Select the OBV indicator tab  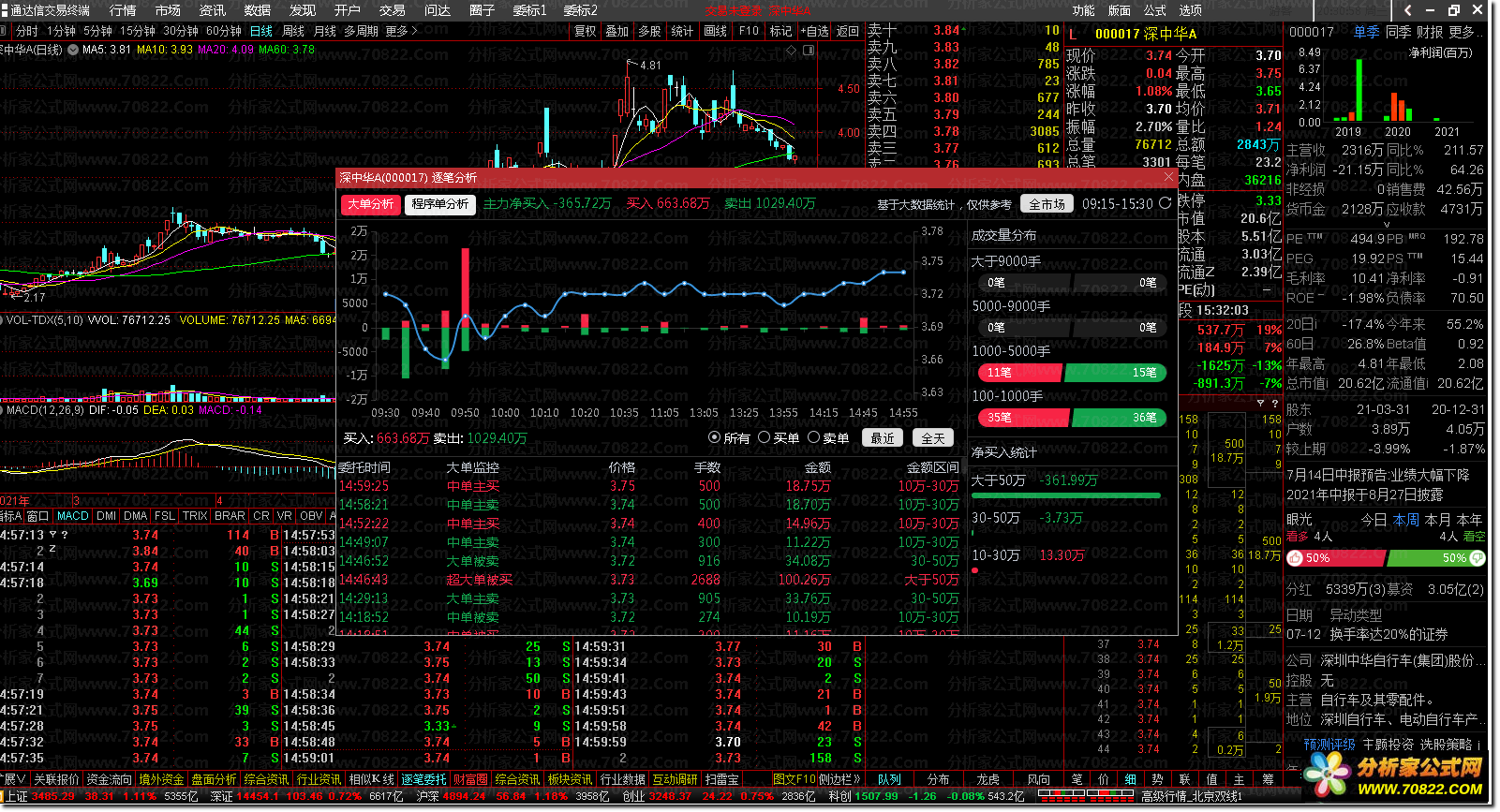tap(311, 516)
